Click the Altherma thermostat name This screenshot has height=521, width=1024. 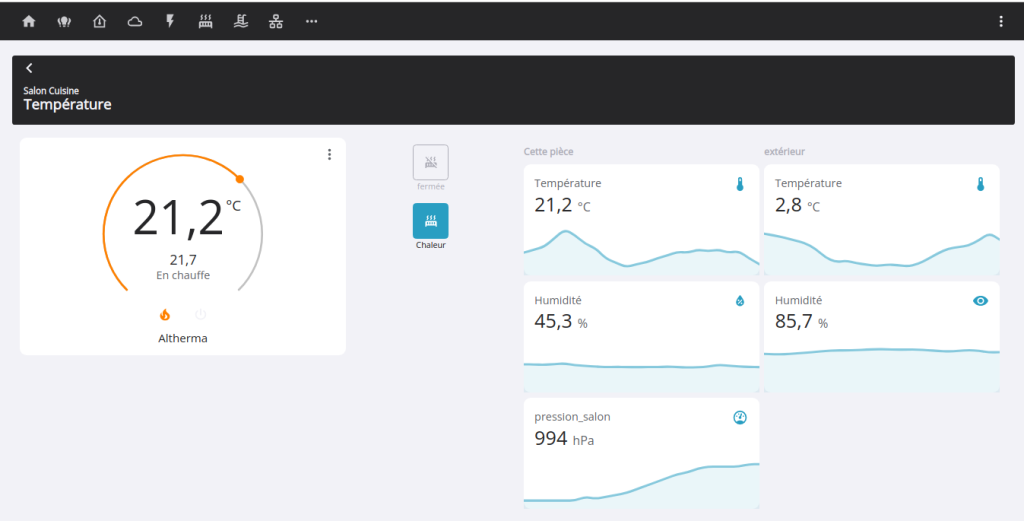[183, 338]
